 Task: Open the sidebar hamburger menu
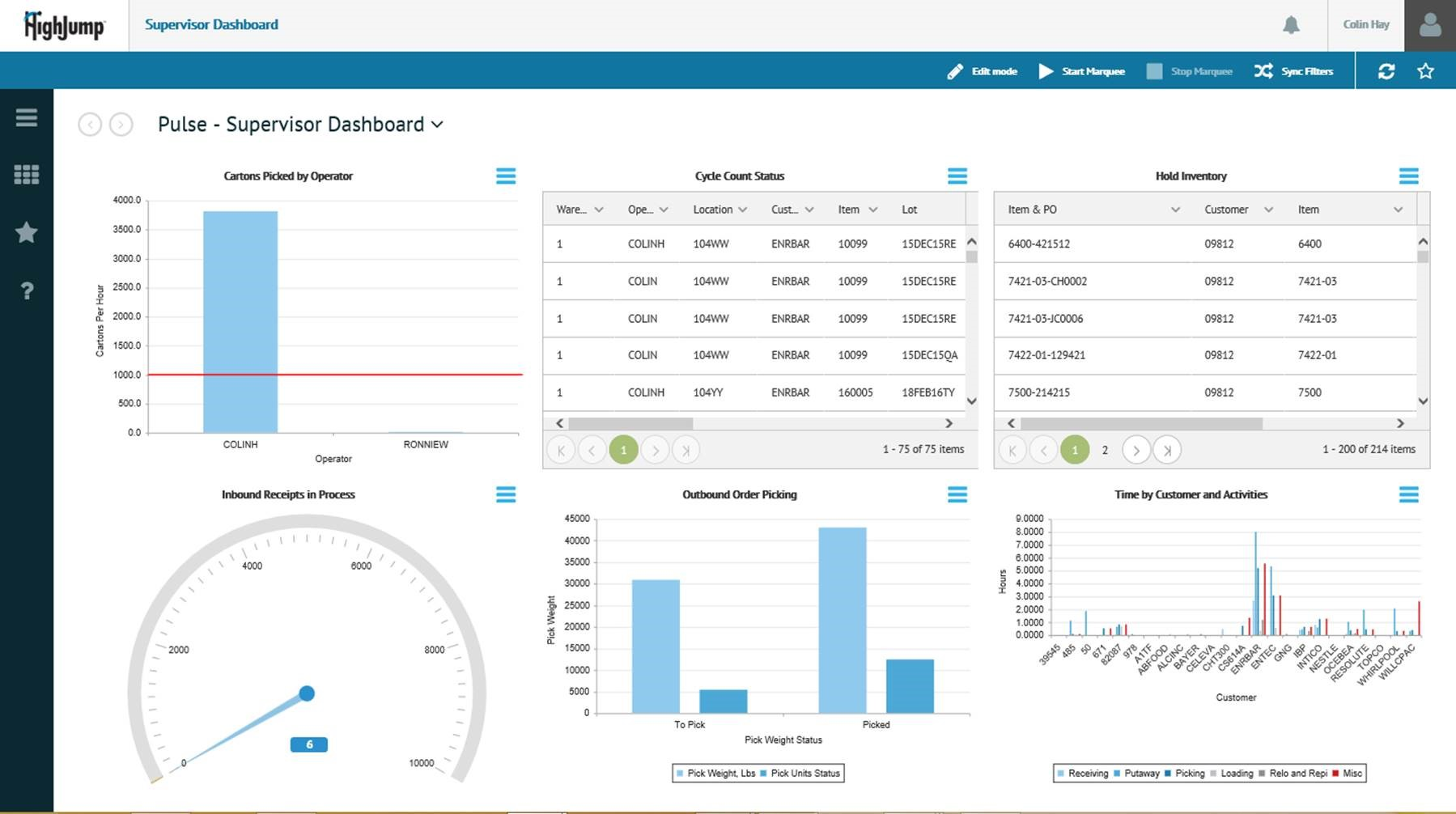26,117
